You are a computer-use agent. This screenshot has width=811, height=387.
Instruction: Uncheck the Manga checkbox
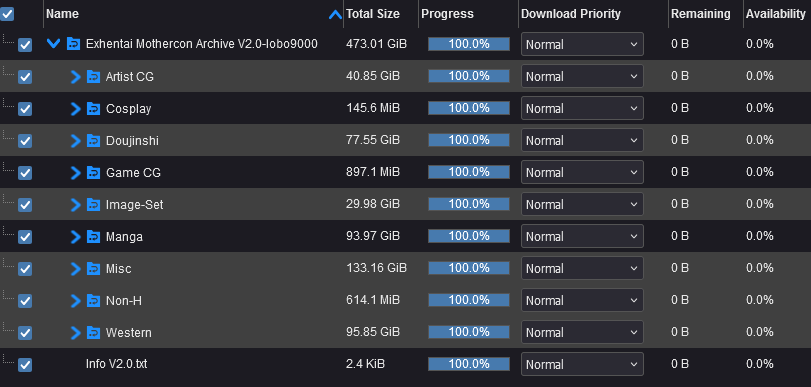point(25,237)
